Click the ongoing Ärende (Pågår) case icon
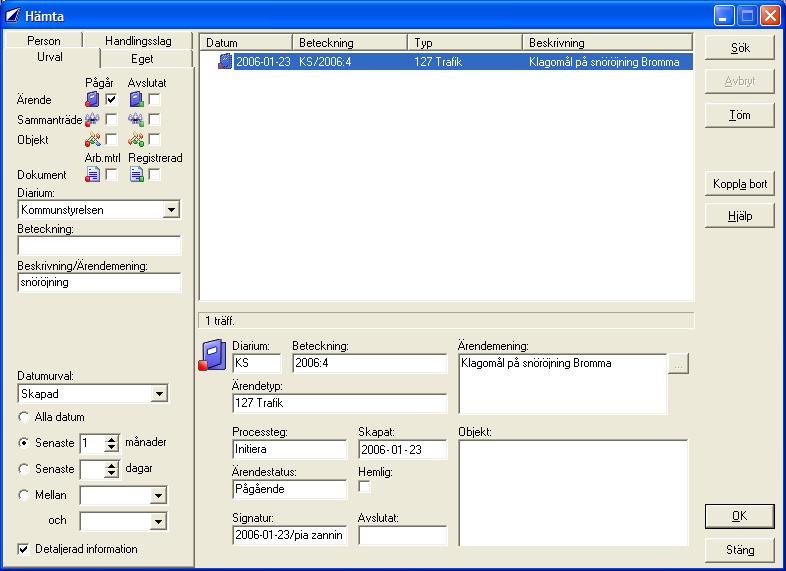Image resolution: width=786 pixels, height=571 pixels. point(92,99)
